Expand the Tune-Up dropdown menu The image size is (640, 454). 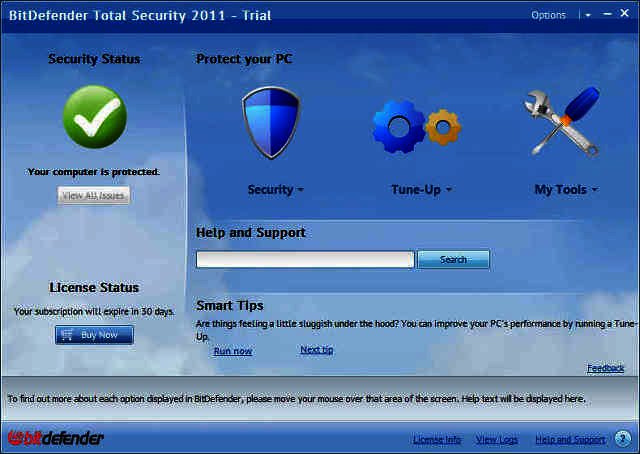point(421,190)
